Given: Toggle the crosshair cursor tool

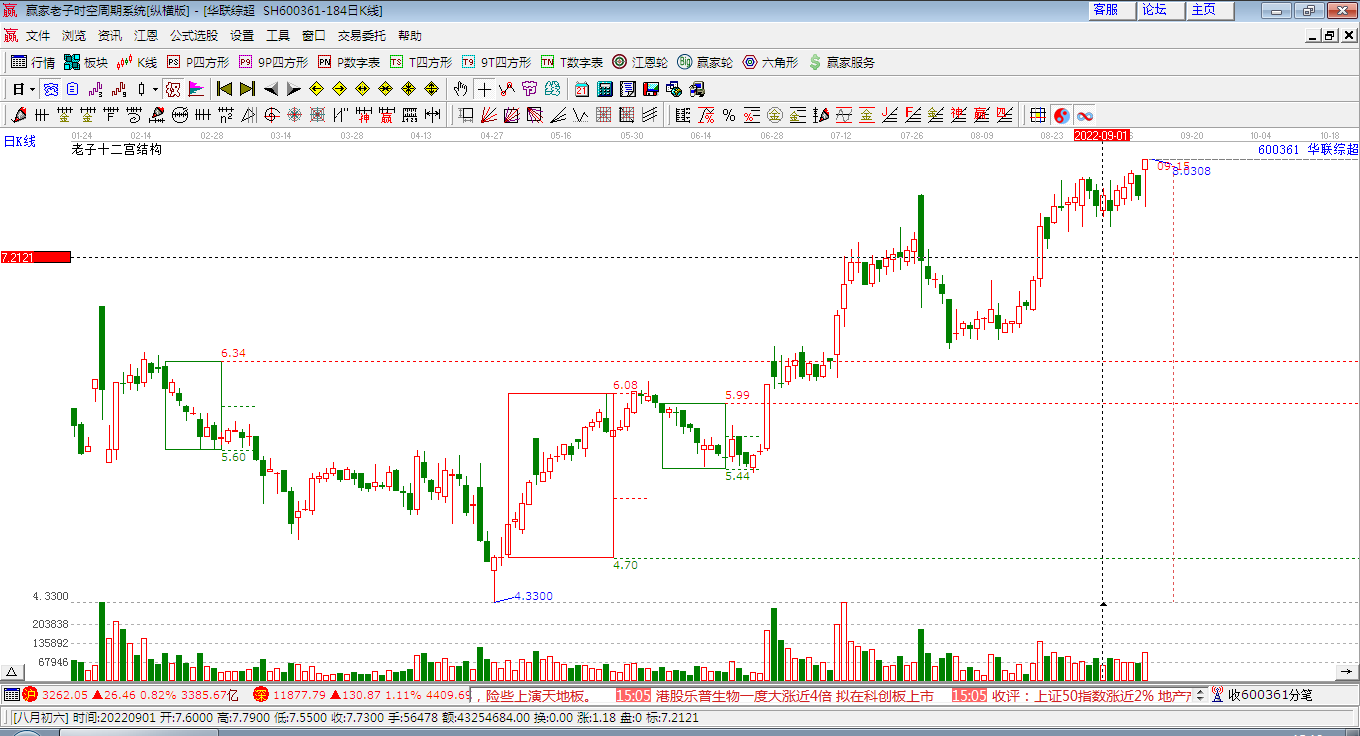Looking at the screenshot, I should [x=484, y=89].
